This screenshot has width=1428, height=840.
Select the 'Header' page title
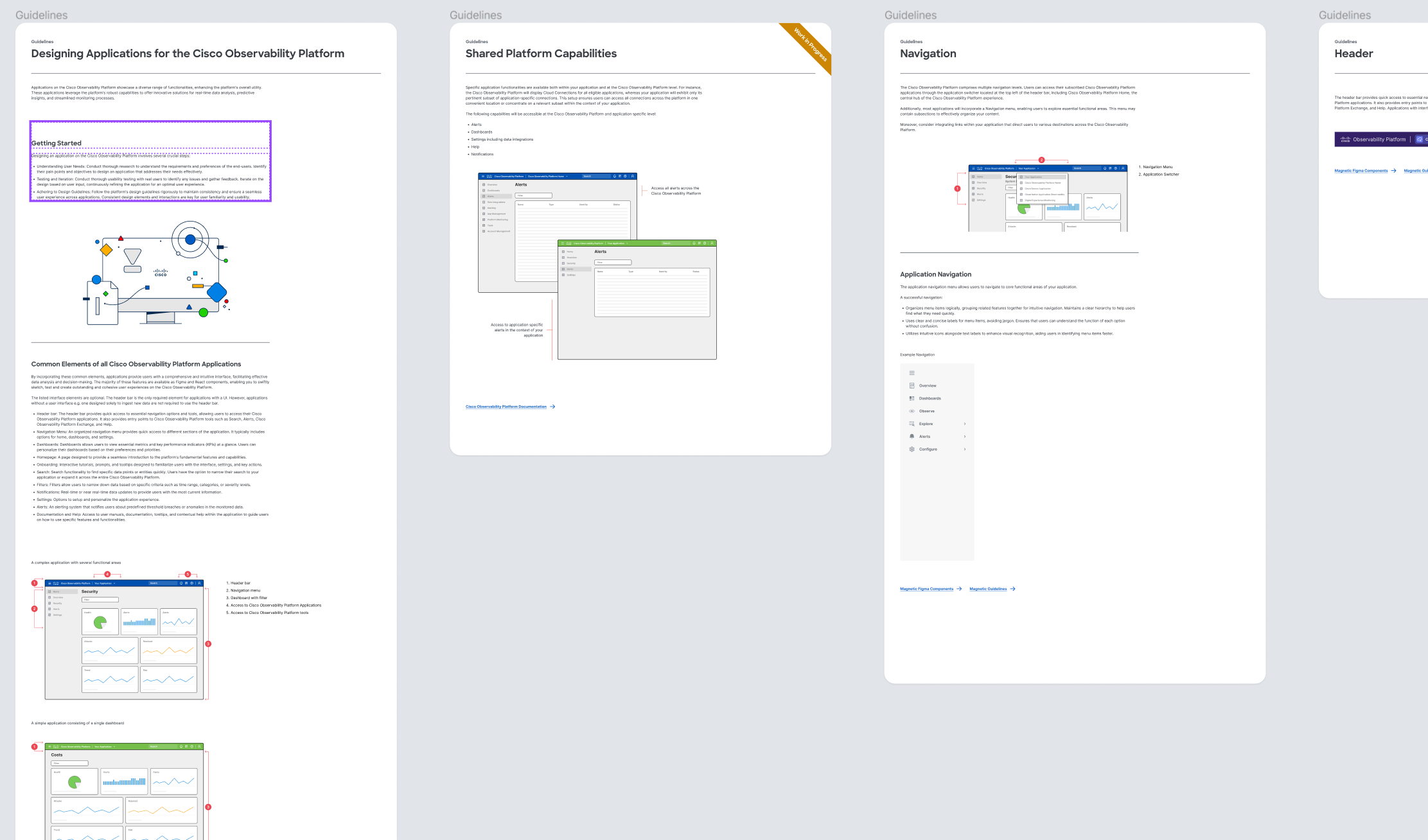click(x=1353, y=53)
